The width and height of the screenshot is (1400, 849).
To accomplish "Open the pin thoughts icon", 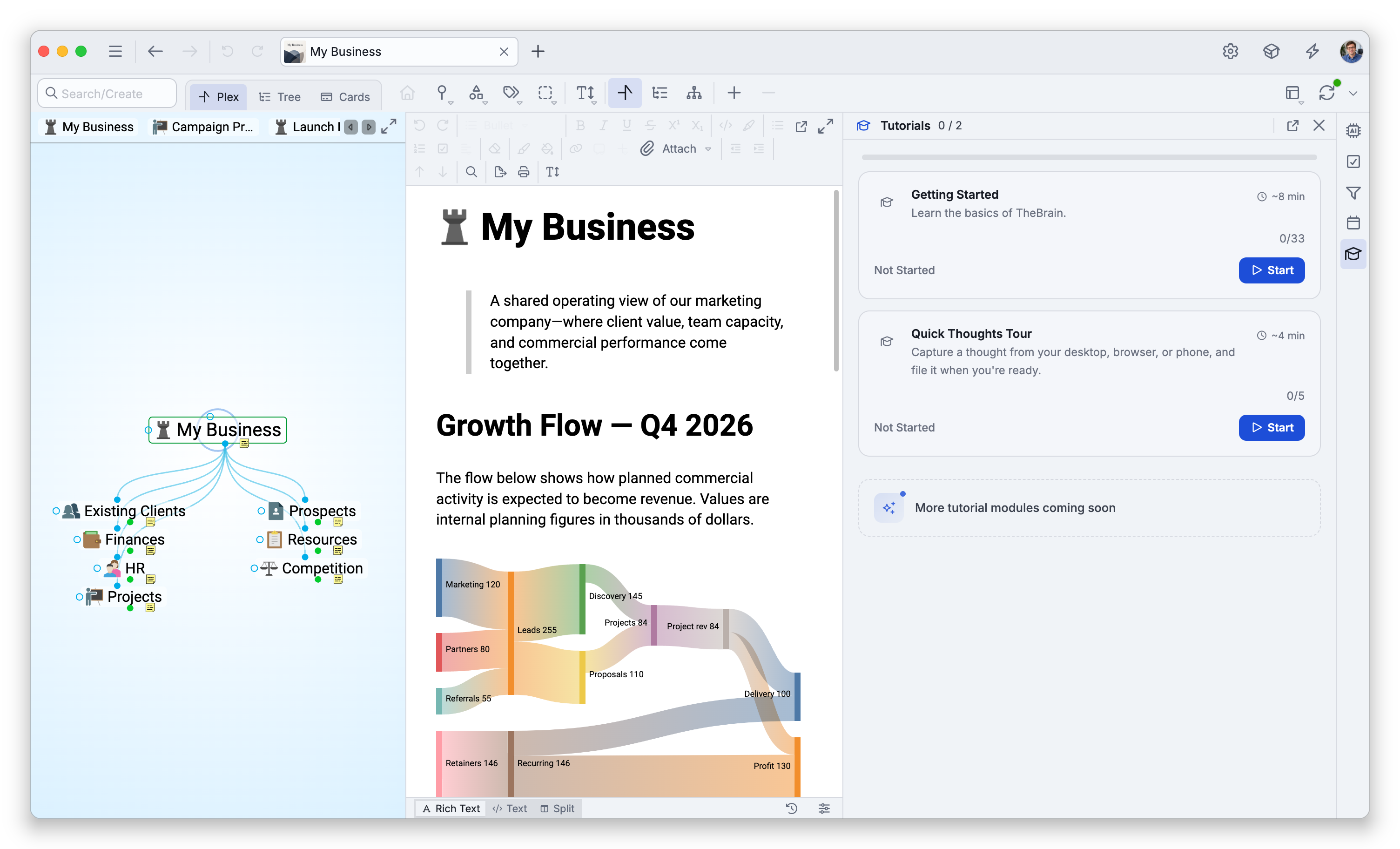I will point(442,93).
